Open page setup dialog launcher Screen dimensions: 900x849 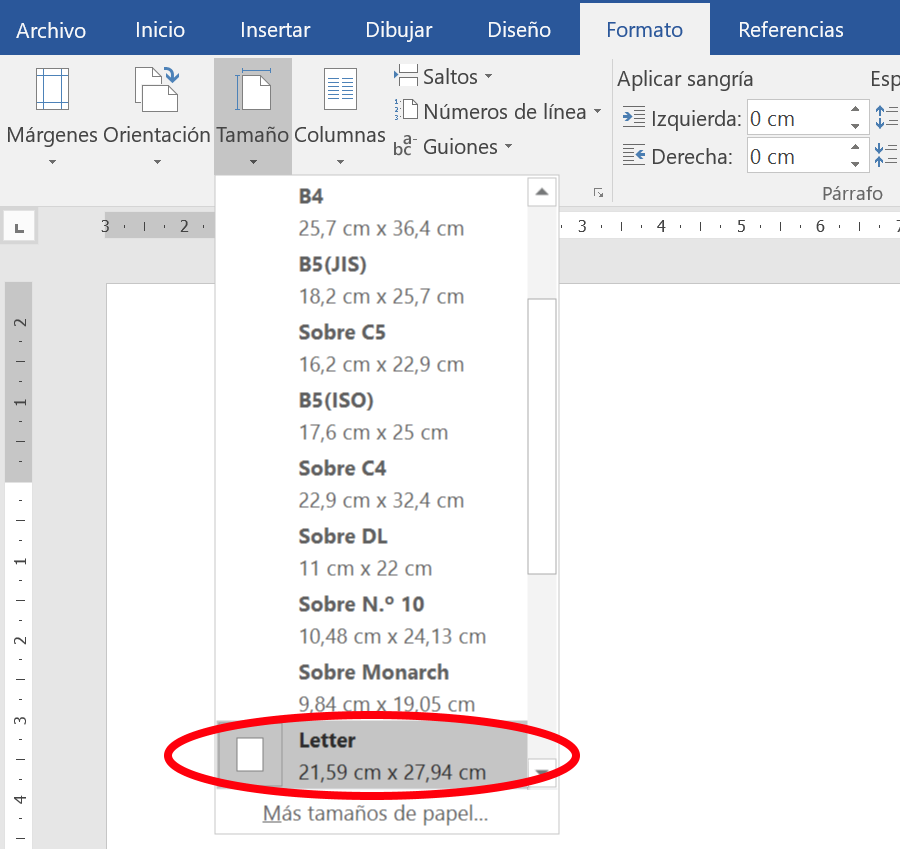[598, 192]
